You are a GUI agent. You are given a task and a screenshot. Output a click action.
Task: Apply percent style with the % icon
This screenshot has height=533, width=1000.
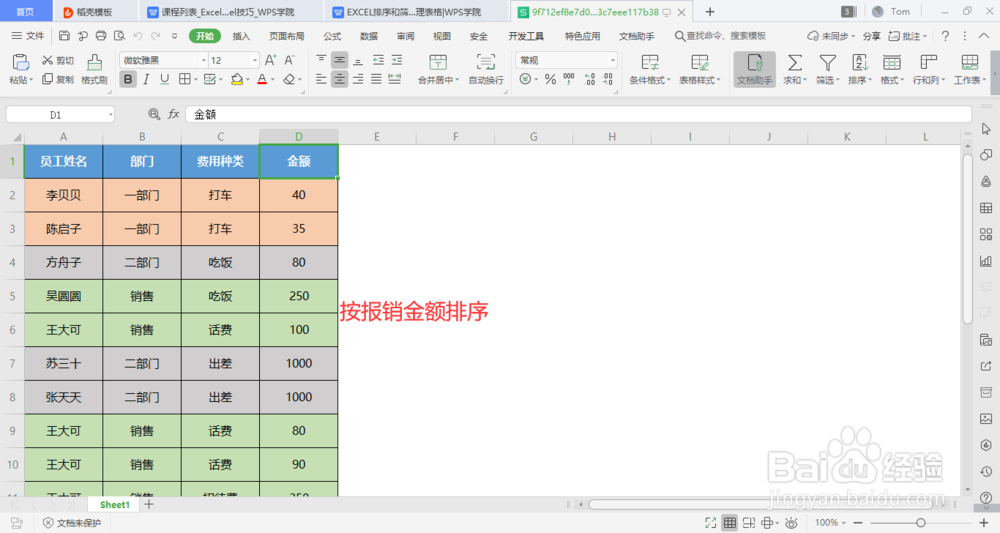pos(550,79)
